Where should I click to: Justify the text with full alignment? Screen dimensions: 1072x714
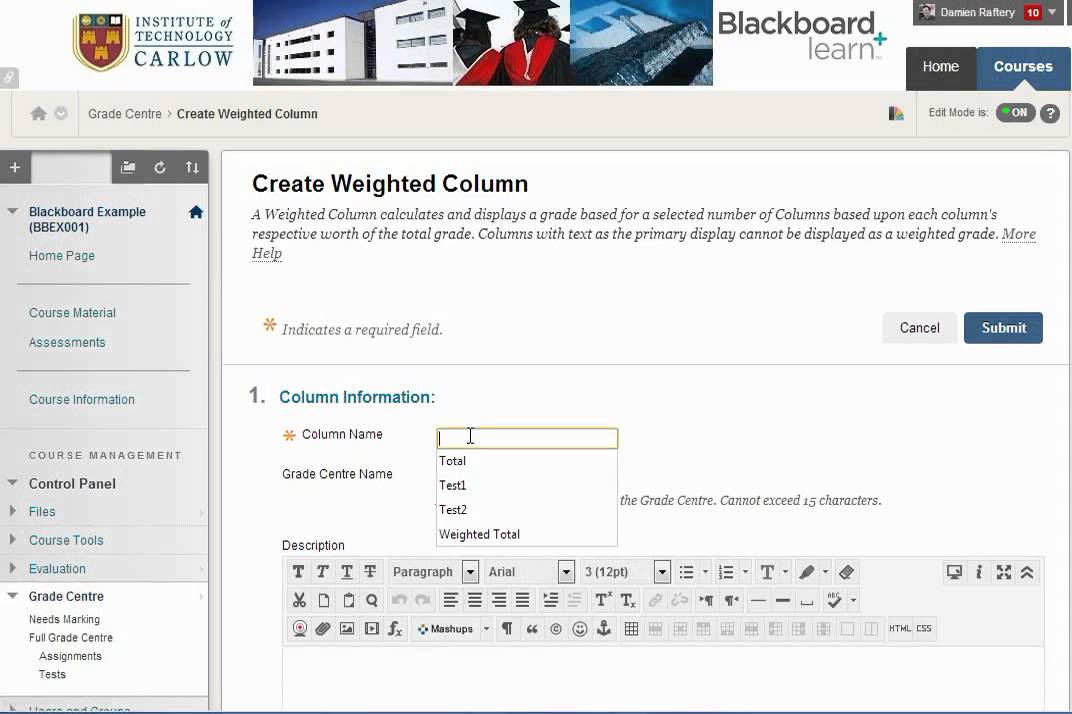[522, 600]
